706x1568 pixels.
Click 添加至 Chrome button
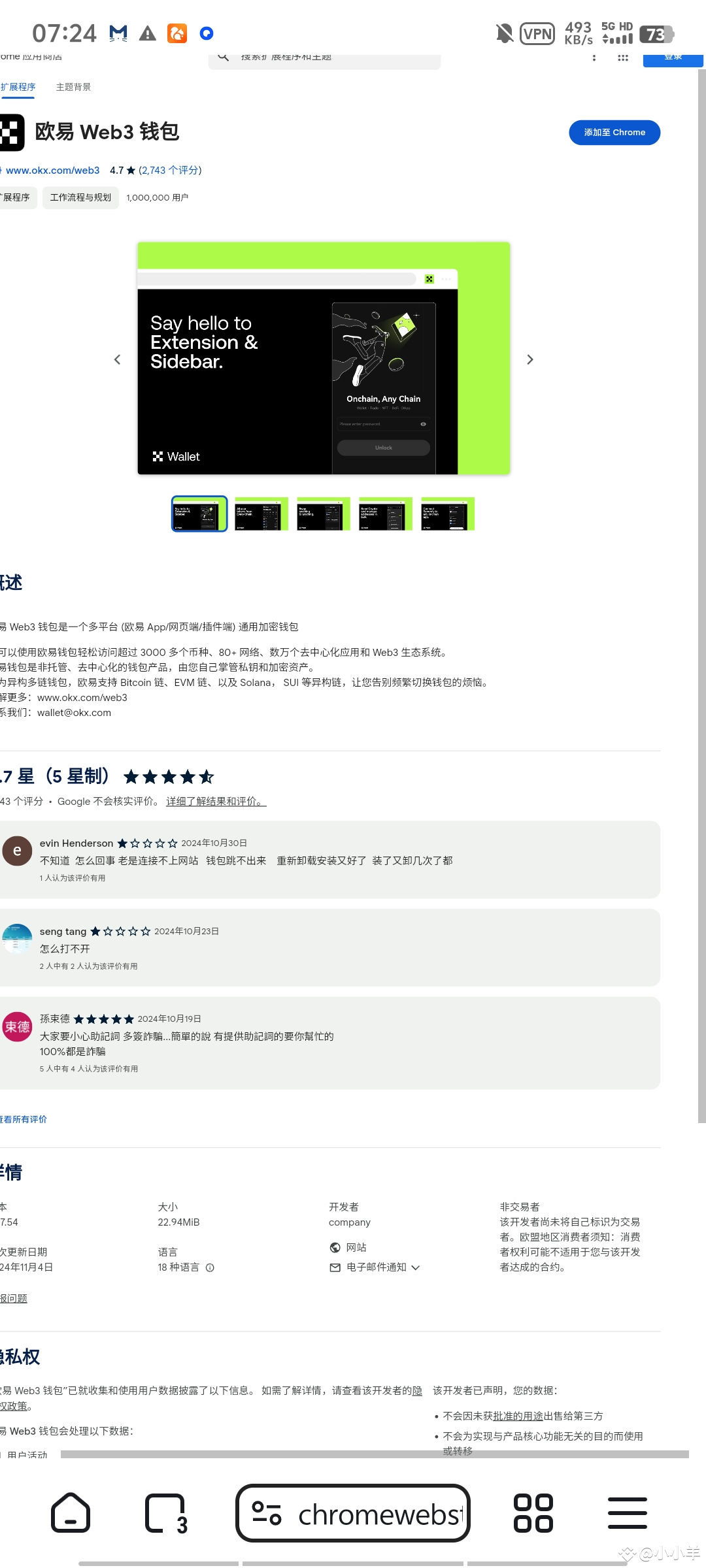614,133
